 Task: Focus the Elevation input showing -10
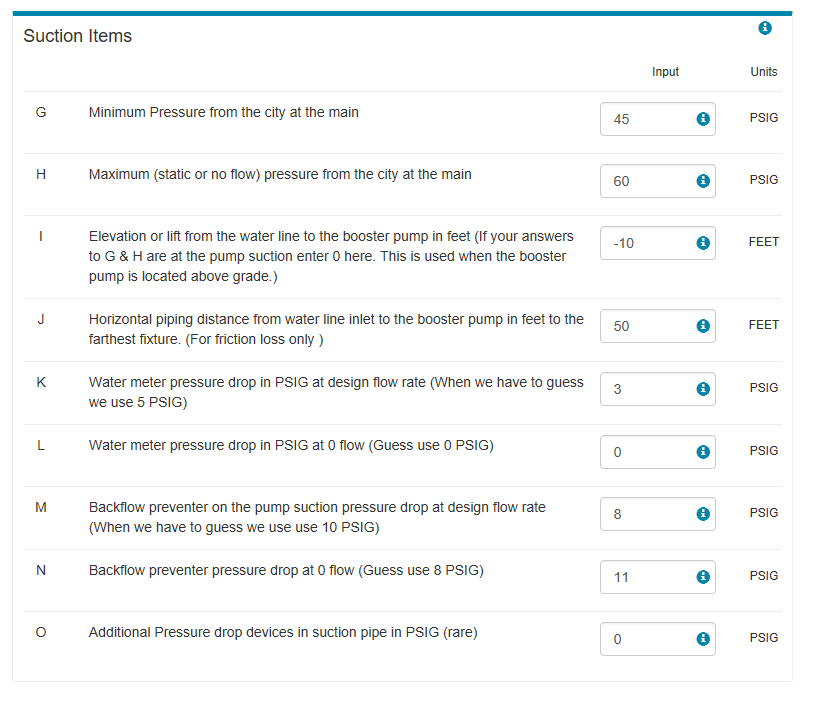(657, 243)
